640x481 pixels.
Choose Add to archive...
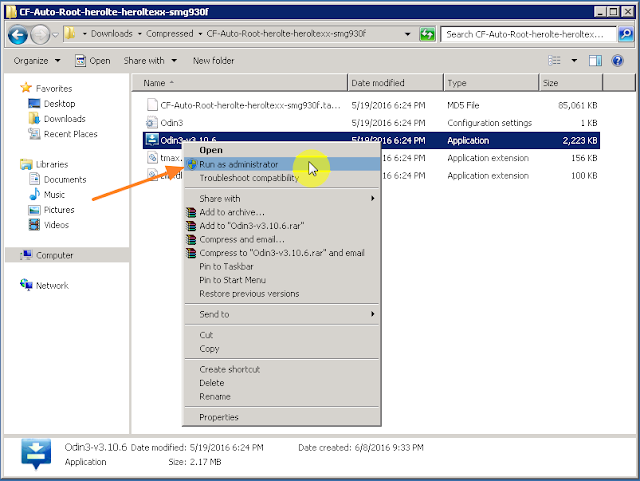(x=282, y=212)
